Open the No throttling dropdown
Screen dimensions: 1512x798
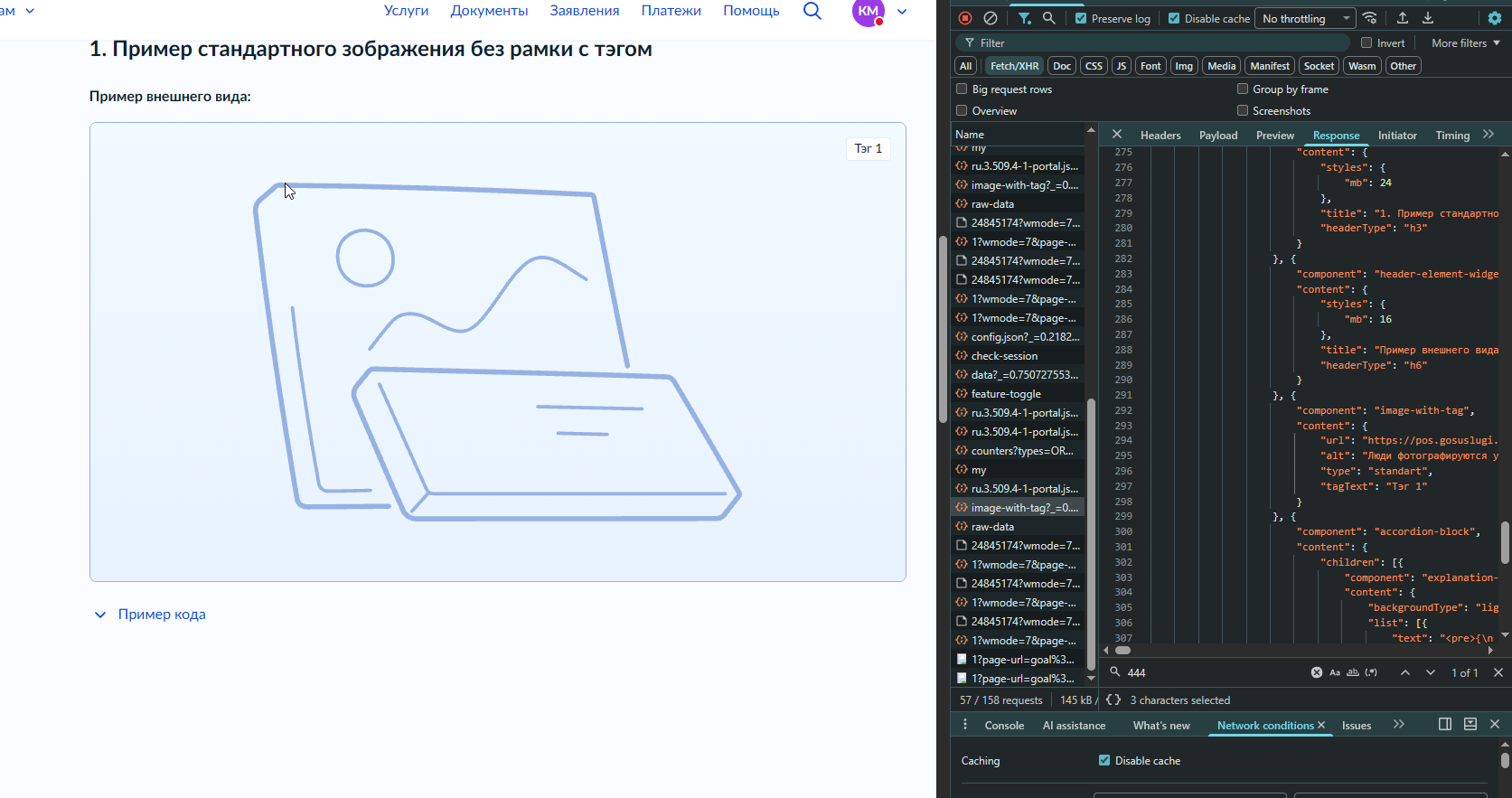point(1305,18)
